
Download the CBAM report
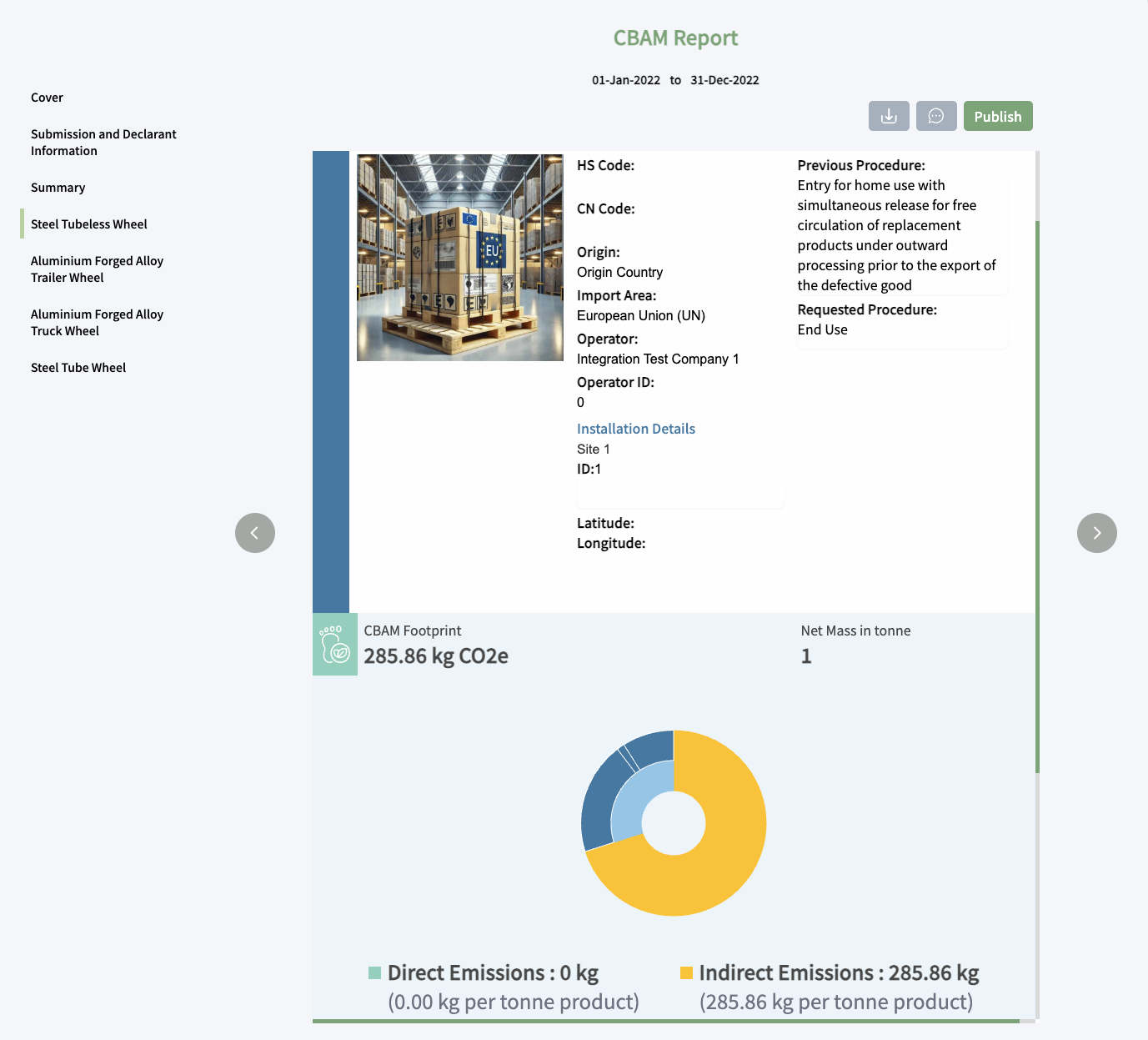tap(889, 116)
